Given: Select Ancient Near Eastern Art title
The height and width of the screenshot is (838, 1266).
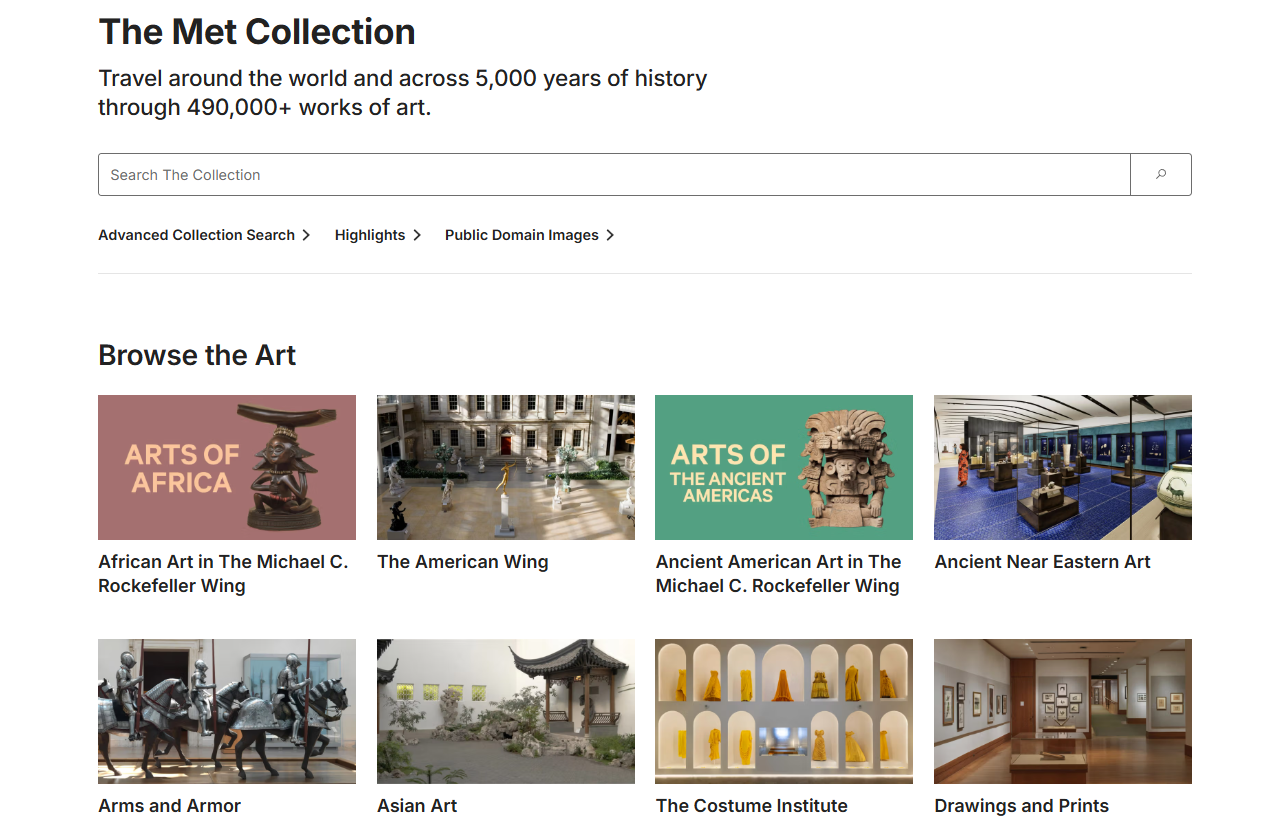Looking at the screenshot, I should (1043, 562).
